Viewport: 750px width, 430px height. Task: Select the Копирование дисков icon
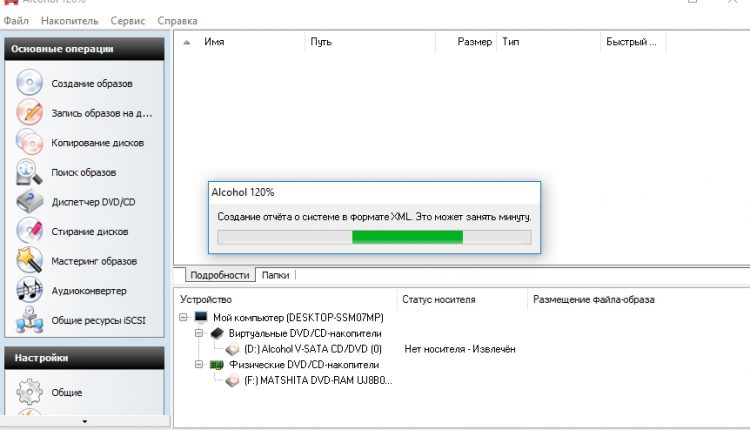click(x=29, y=142)
